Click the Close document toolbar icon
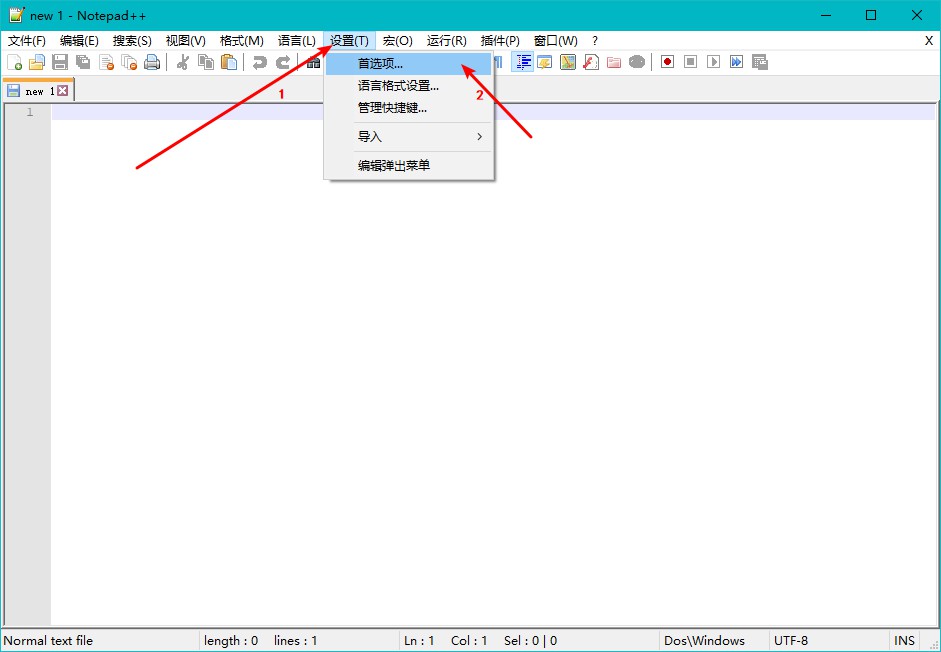 [x=106, y=62]
